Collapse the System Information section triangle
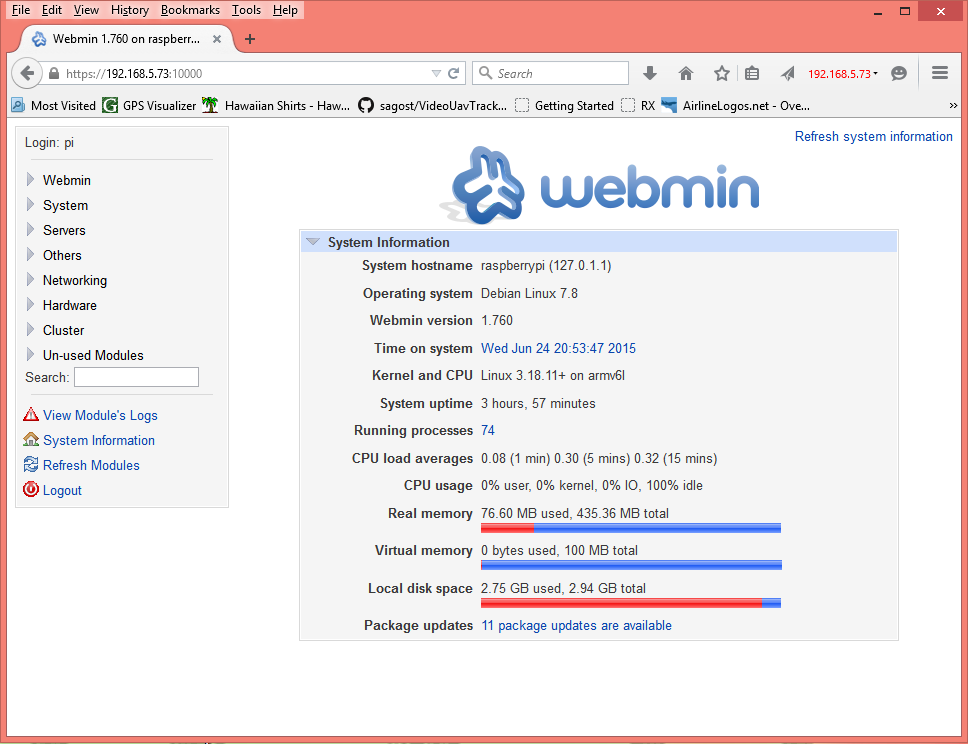968x744 pixels. pos(313,242)
